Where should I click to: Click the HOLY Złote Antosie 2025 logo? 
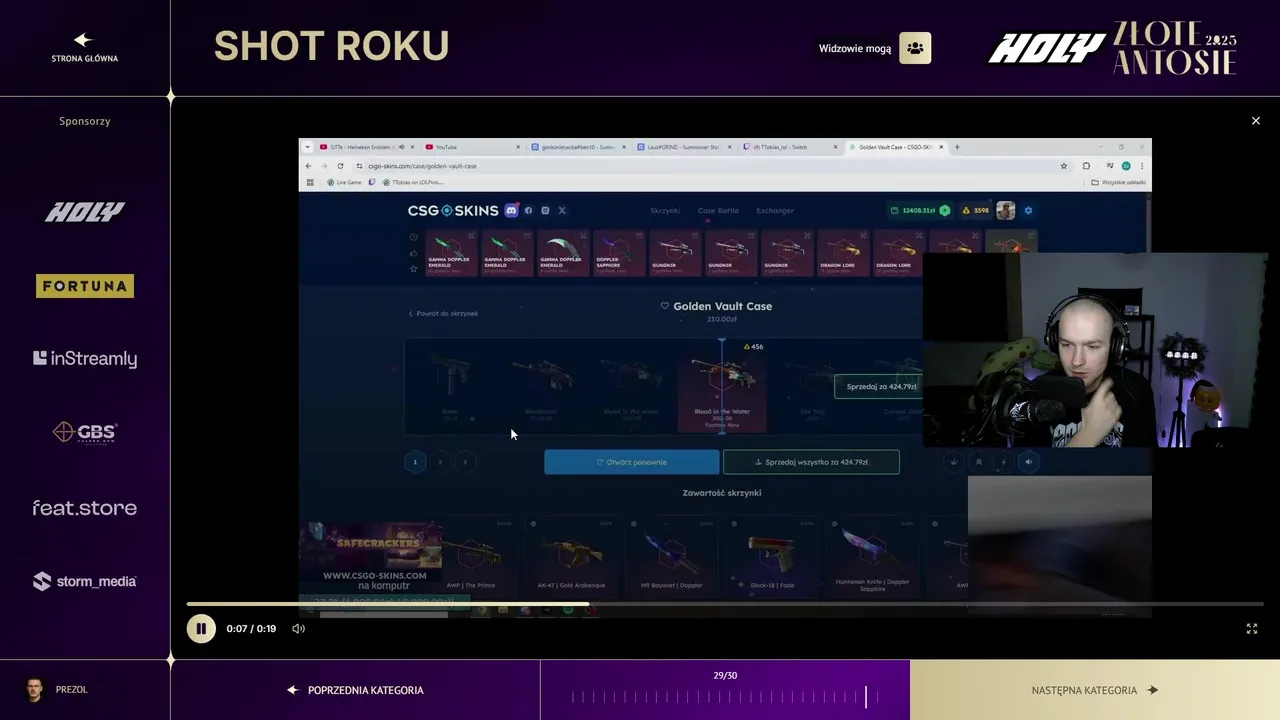[1113, 48]
